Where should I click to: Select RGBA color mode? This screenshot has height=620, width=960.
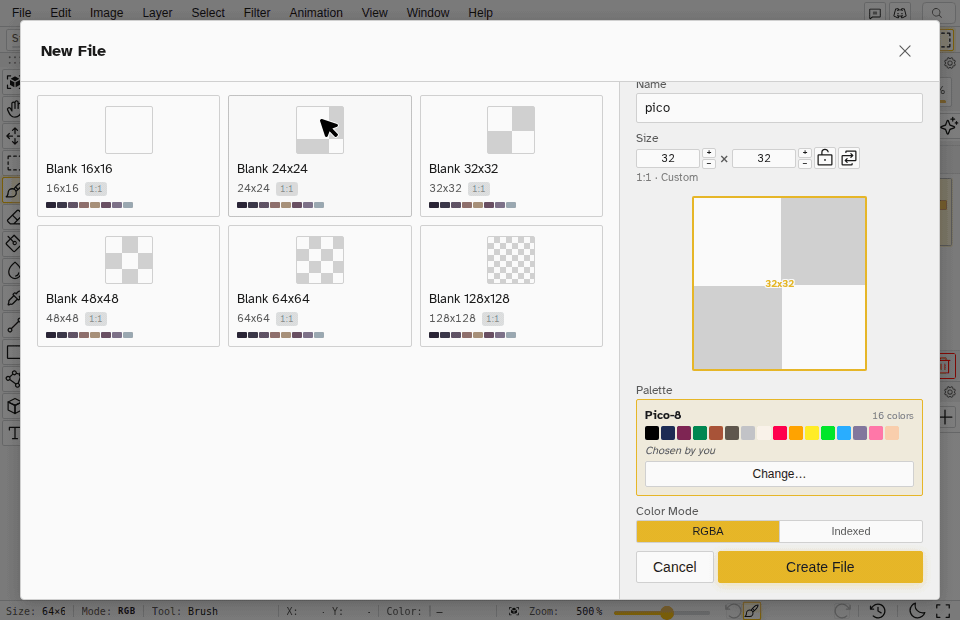click(708, 531)
